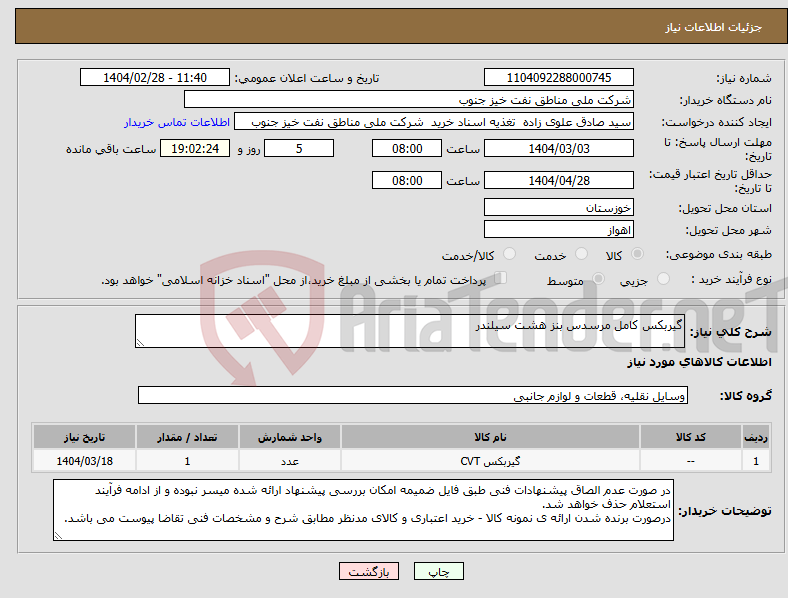Viewport: 788px width, 598px height.
Task: Click the نام کالا column header
Action: pos(490,437)
